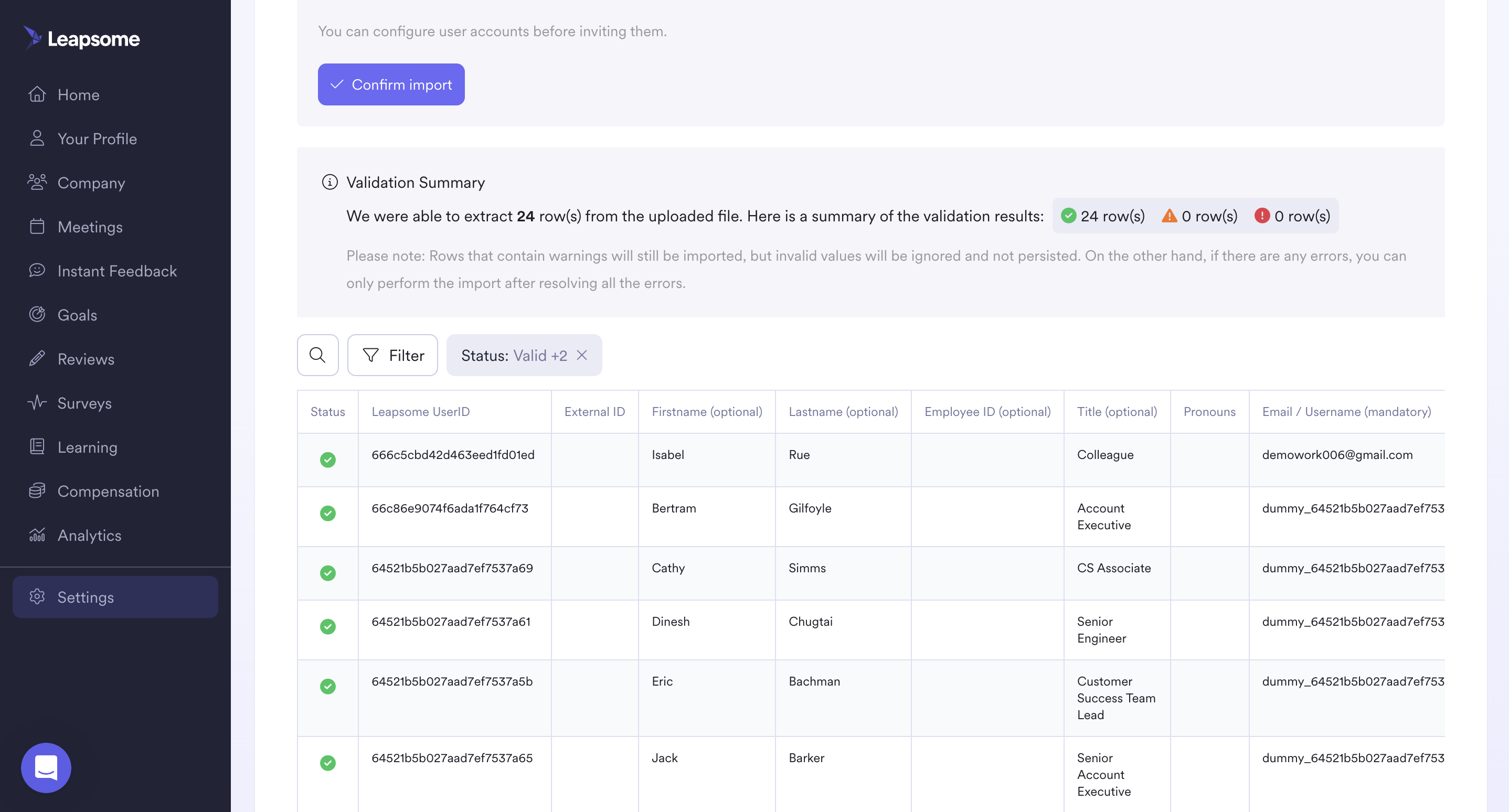Click the red error rows count icon
Image resolution: width=1509 pixels, height=812 pixels.
1262,216
